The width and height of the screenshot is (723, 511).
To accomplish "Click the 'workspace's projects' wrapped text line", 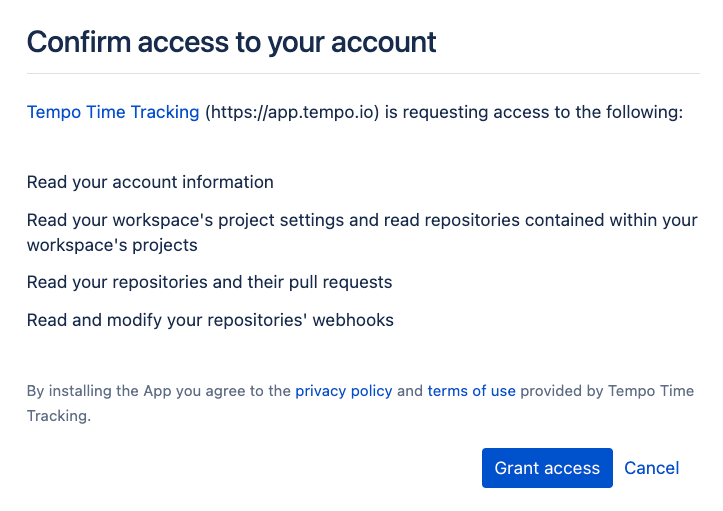I will [112, 245].
